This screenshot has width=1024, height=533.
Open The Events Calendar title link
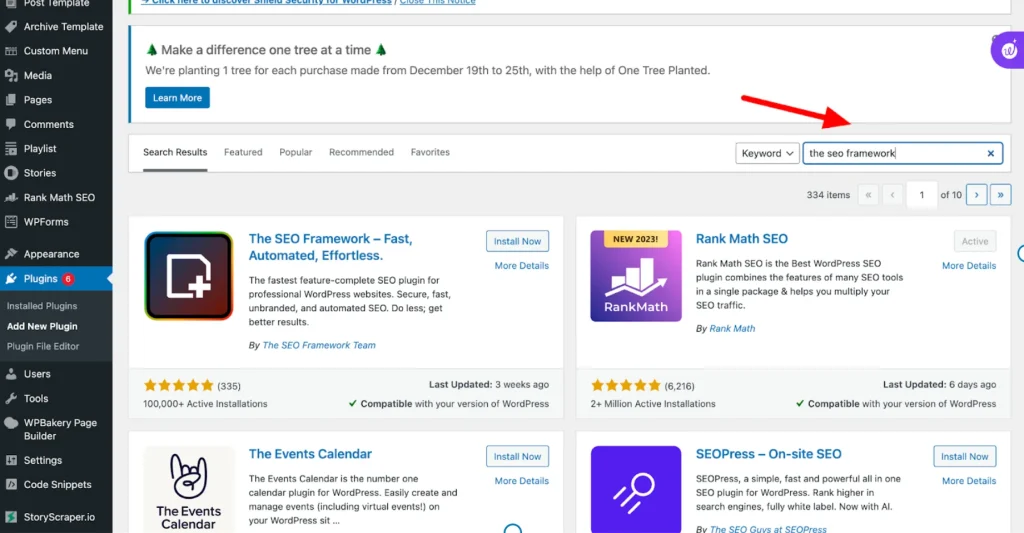(310, 454)
